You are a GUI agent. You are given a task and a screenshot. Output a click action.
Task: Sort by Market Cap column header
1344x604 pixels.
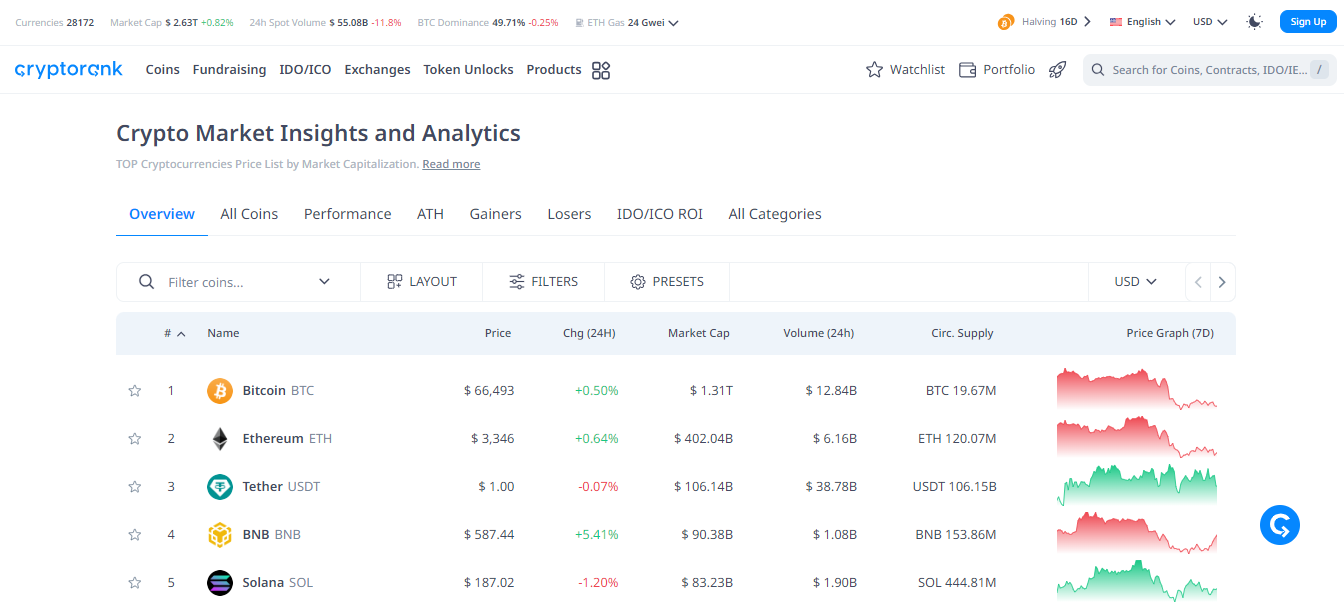coord(699,333)
